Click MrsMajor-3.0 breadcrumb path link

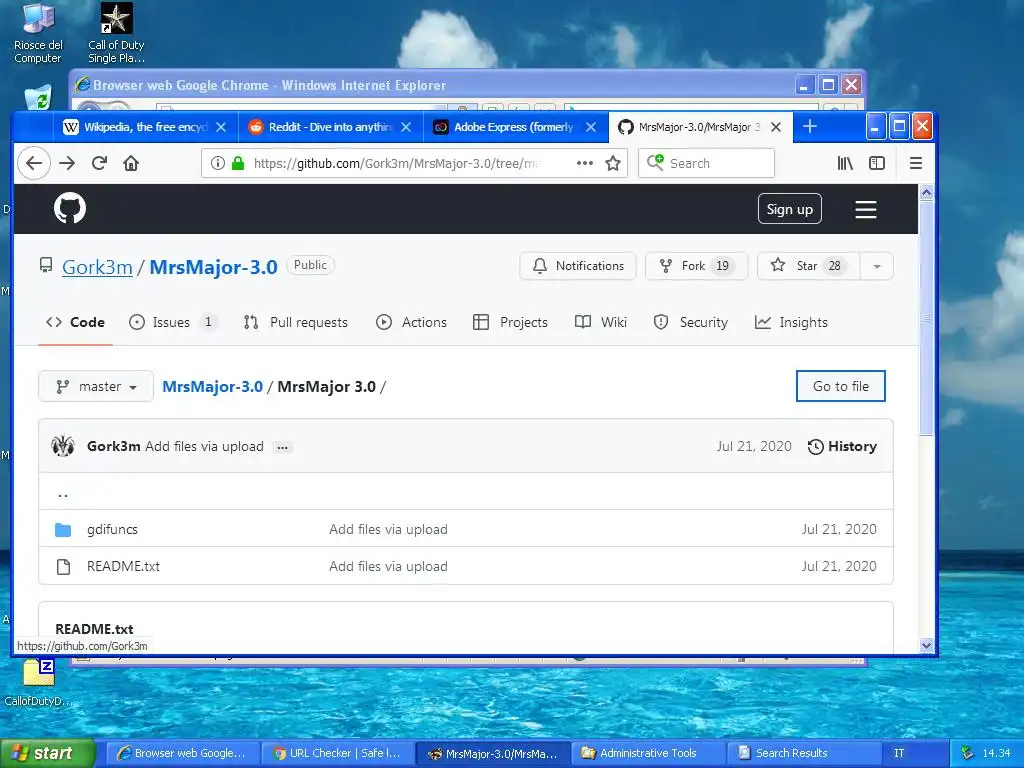pos(212,387)
